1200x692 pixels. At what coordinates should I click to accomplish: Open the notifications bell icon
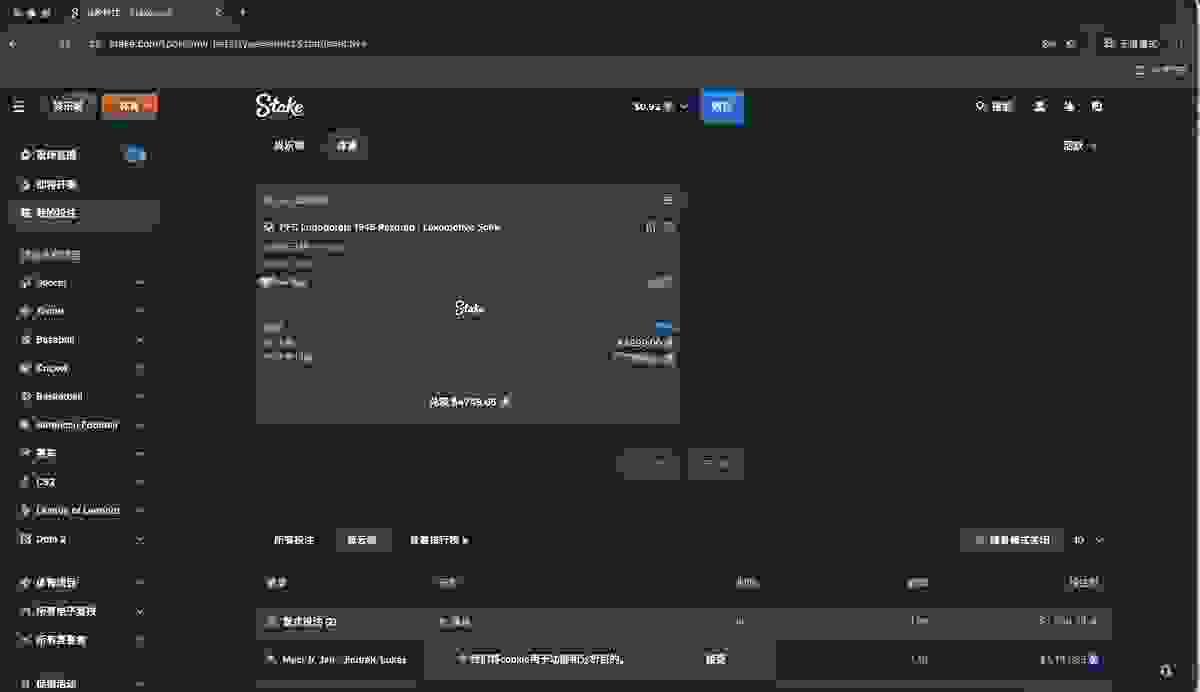pyautogui.click(x=1069, y=106)
